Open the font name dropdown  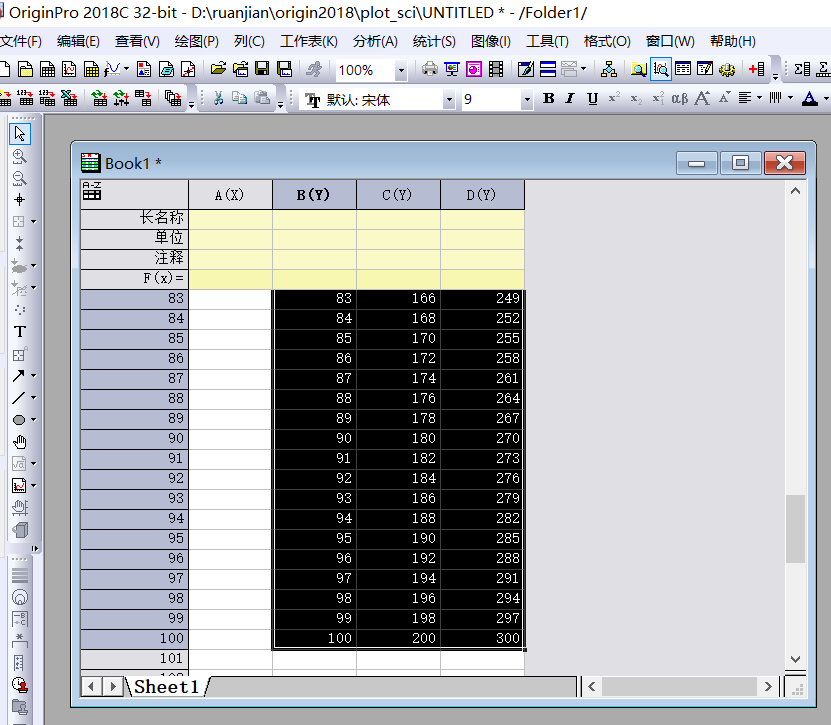(x=449, y=99)
